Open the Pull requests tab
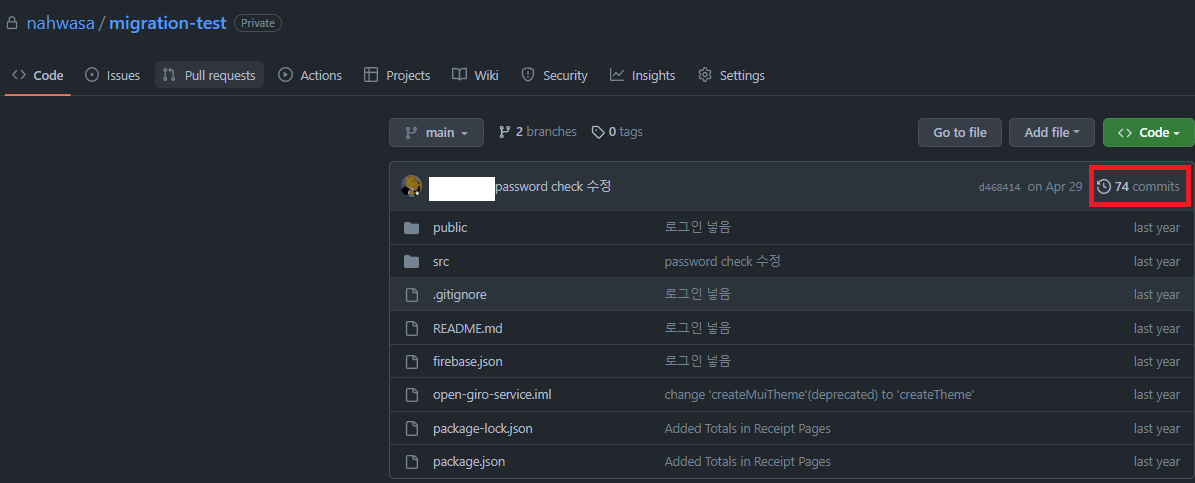The height and width of the screenshot is (483, 1195). coord(210,75)
